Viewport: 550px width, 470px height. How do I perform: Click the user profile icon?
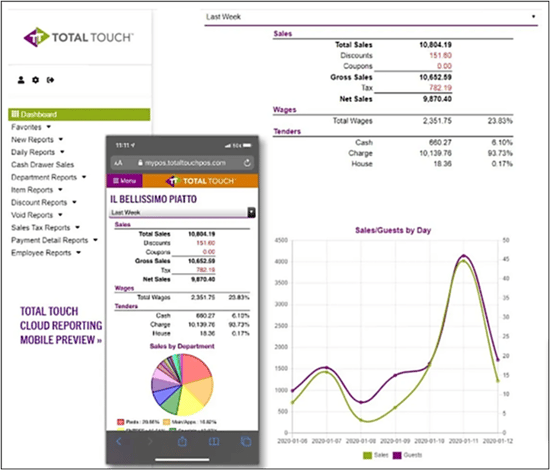pos(21,80)
